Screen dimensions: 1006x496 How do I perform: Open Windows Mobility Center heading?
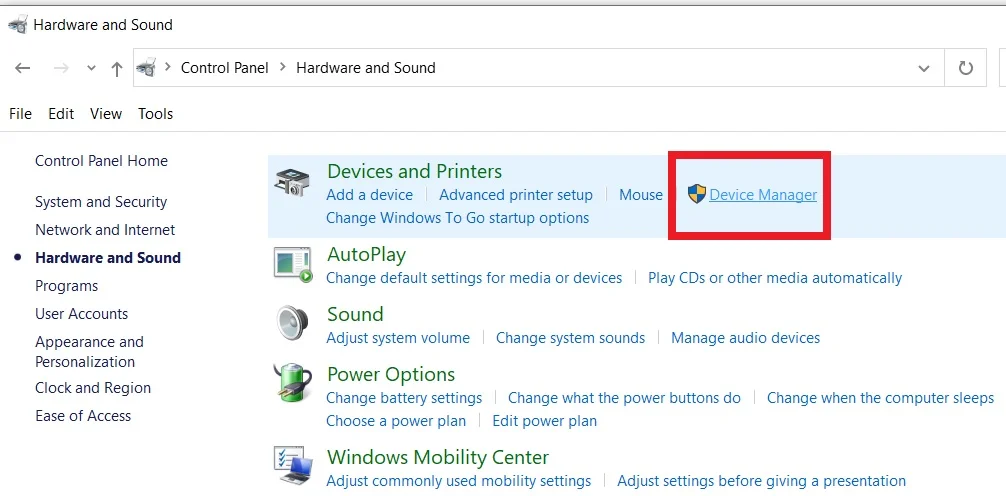point(438,458)
